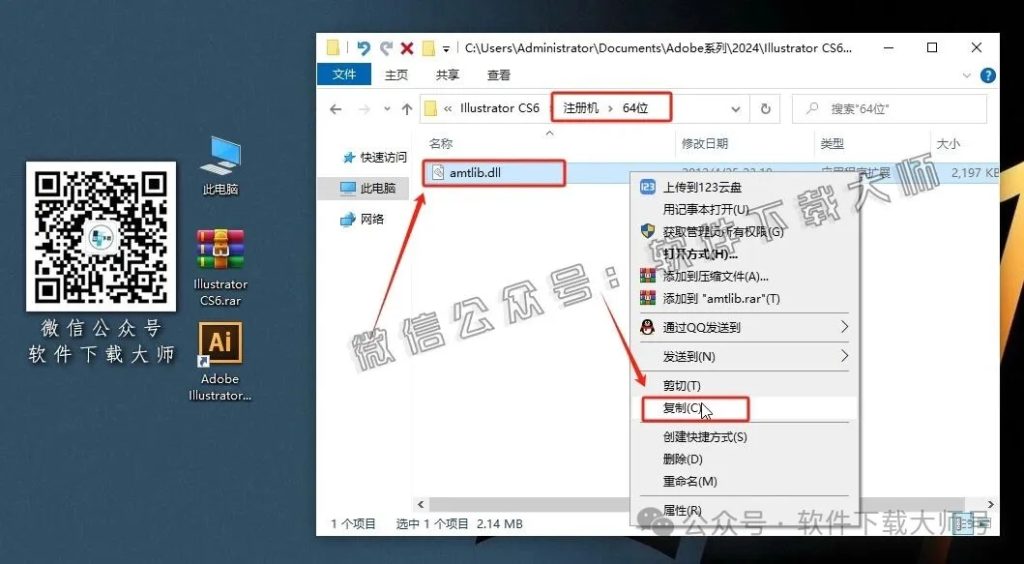Expand 通过QQ发送到 submenu

pyautogui.click(x=744, y=328)
